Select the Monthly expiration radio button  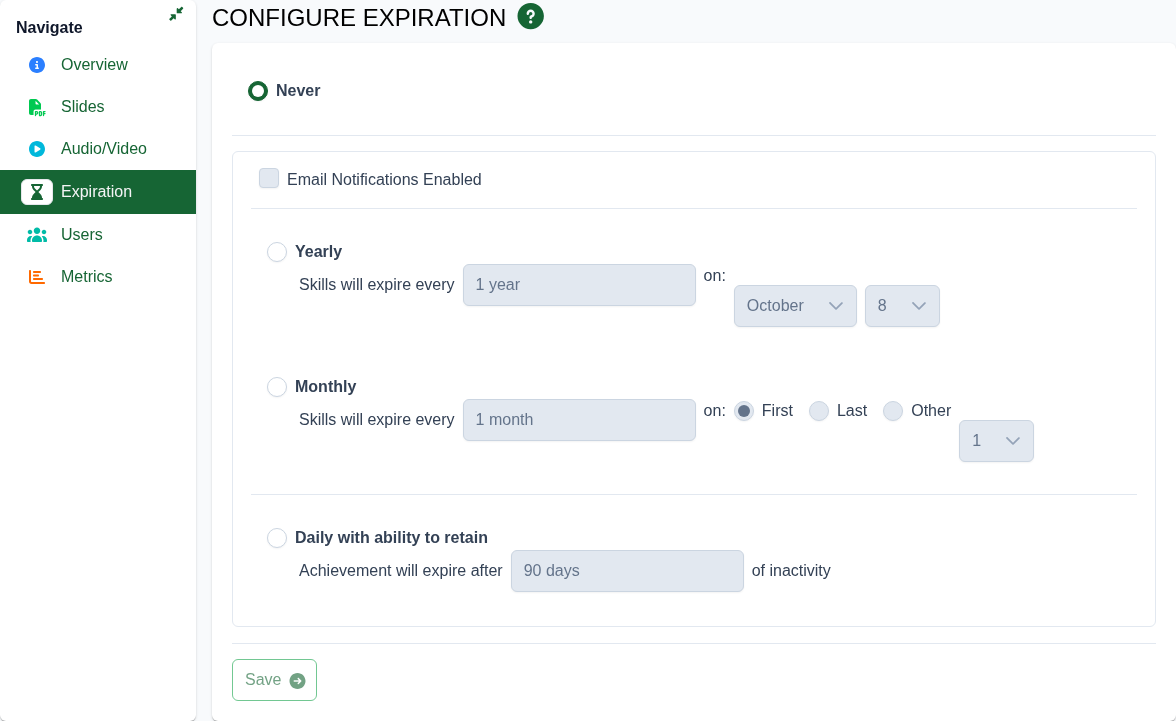coord(277,387)
